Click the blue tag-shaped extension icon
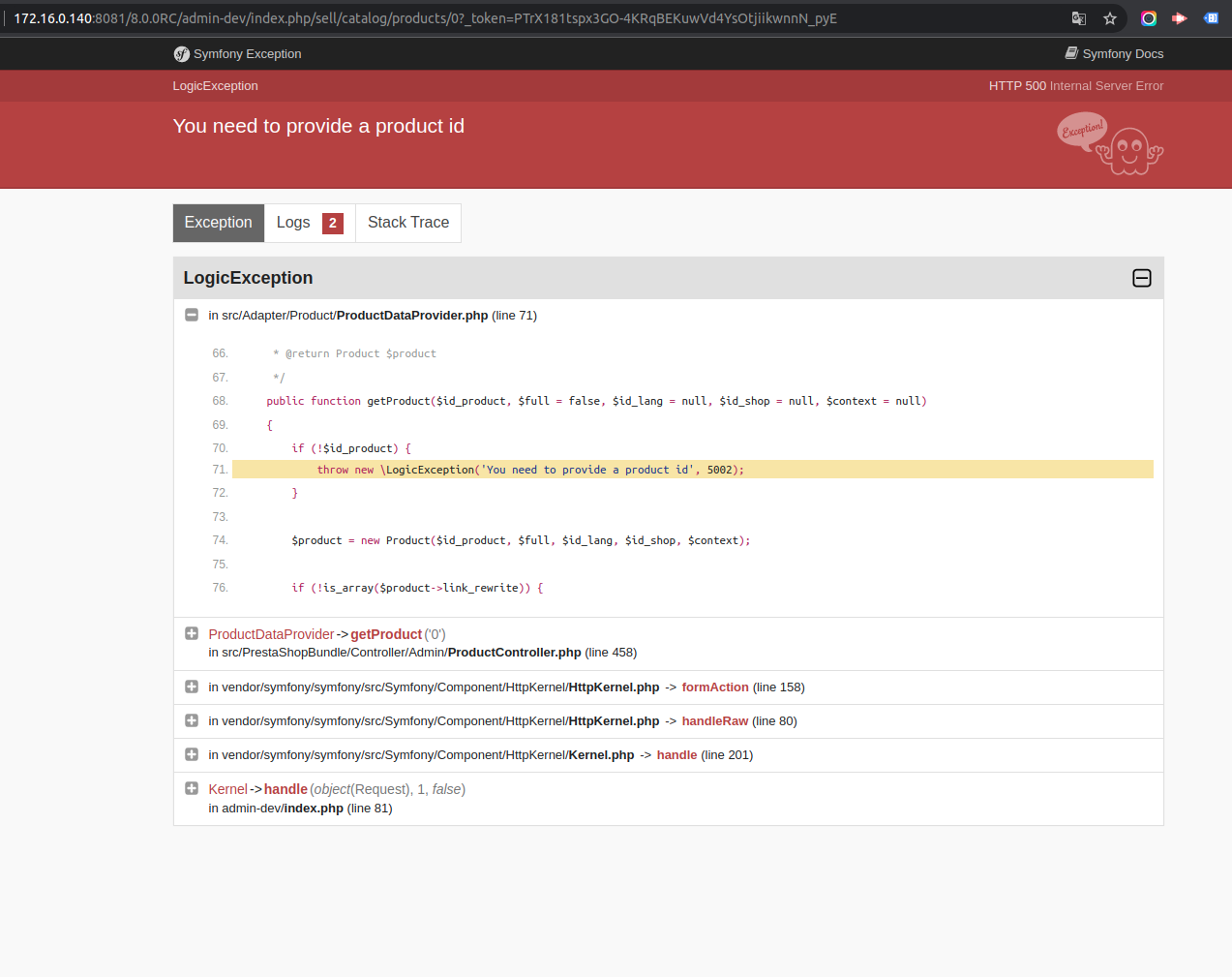1232x977 pixels. point(1211,17)
